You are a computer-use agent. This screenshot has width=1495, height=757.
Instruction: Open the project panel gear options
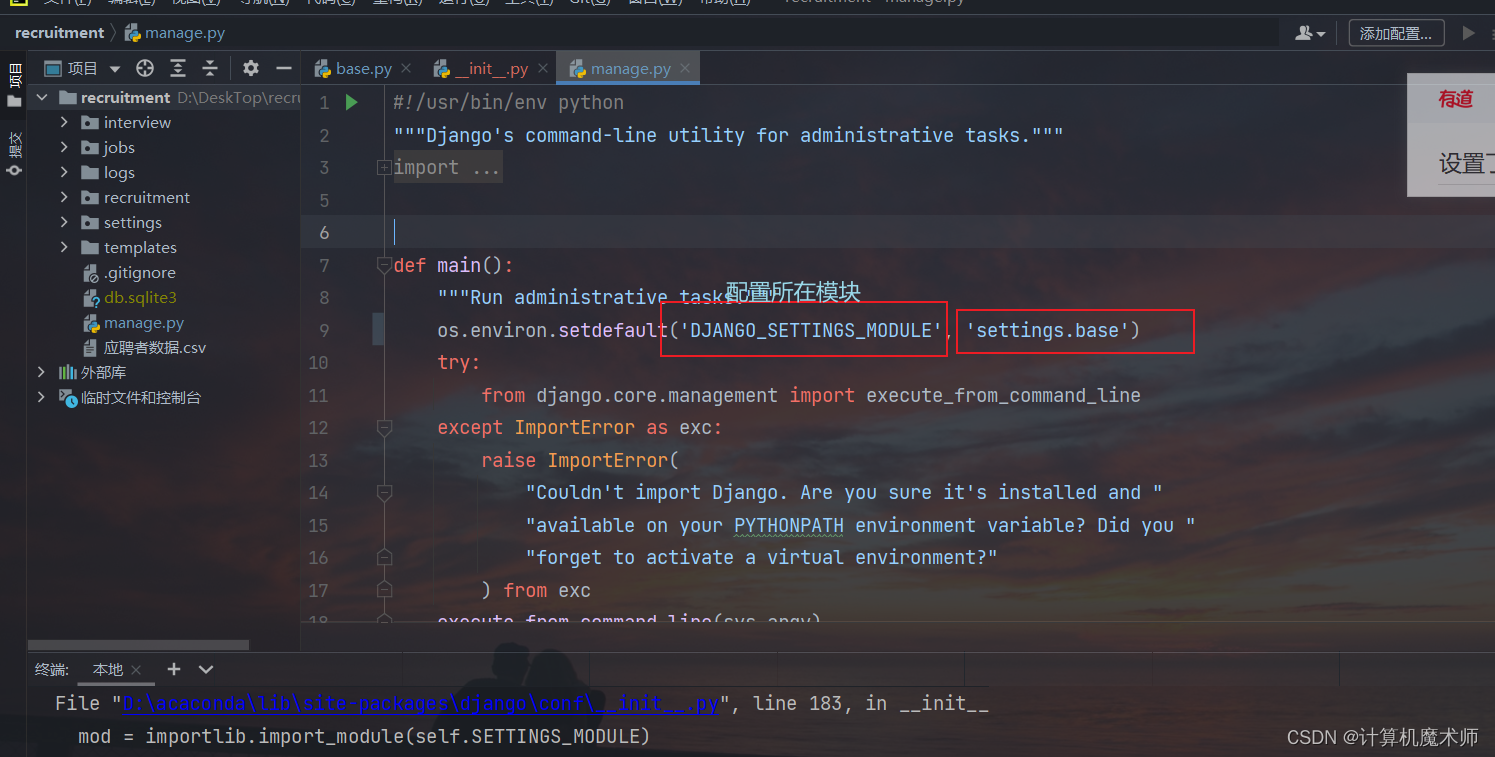pyautogui.click(x=251, y=68)
